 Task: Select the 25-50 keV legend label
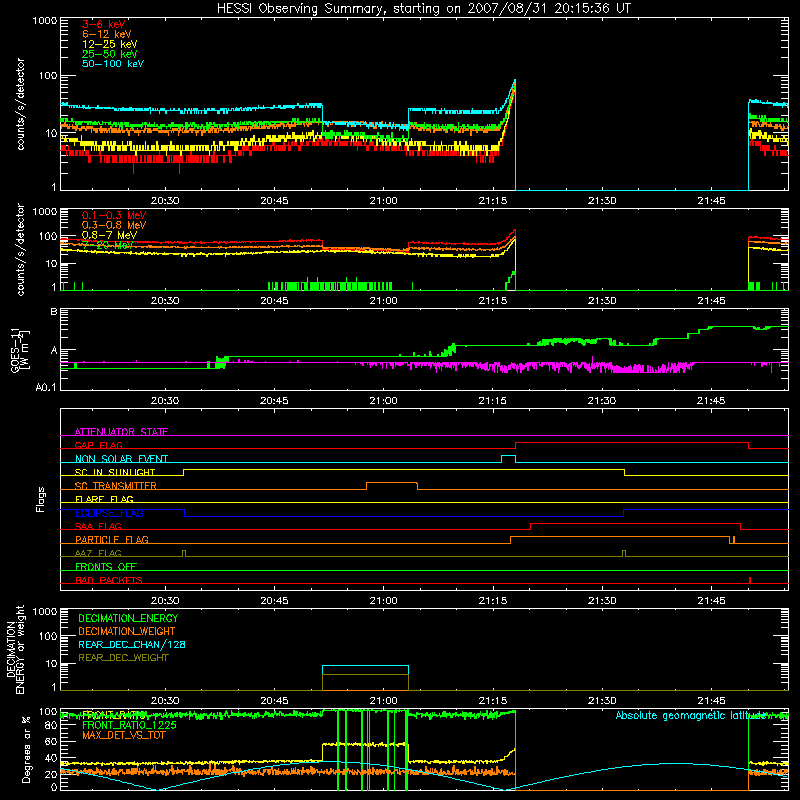110,54
